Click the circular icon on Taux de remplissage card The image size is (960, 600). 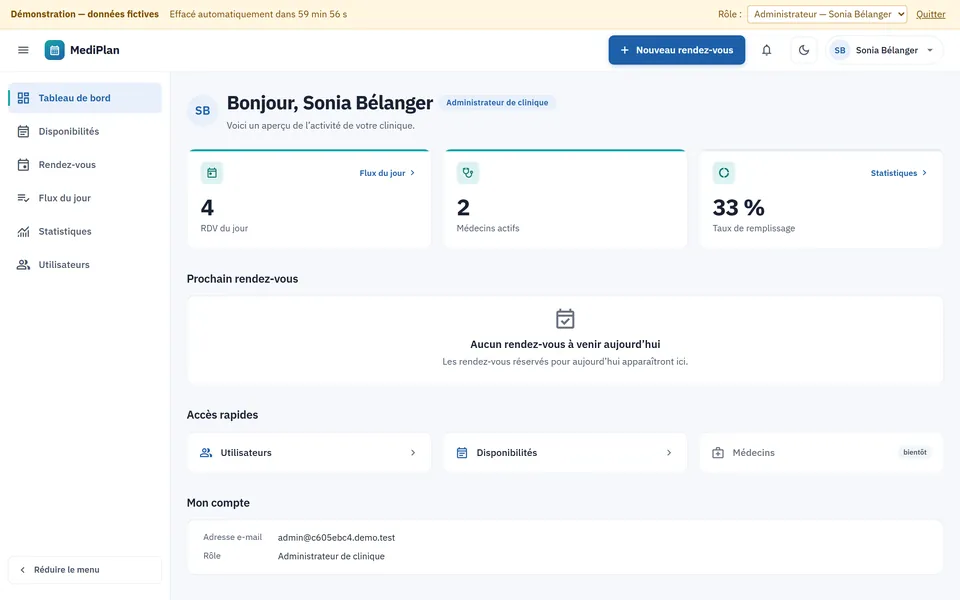724,173
